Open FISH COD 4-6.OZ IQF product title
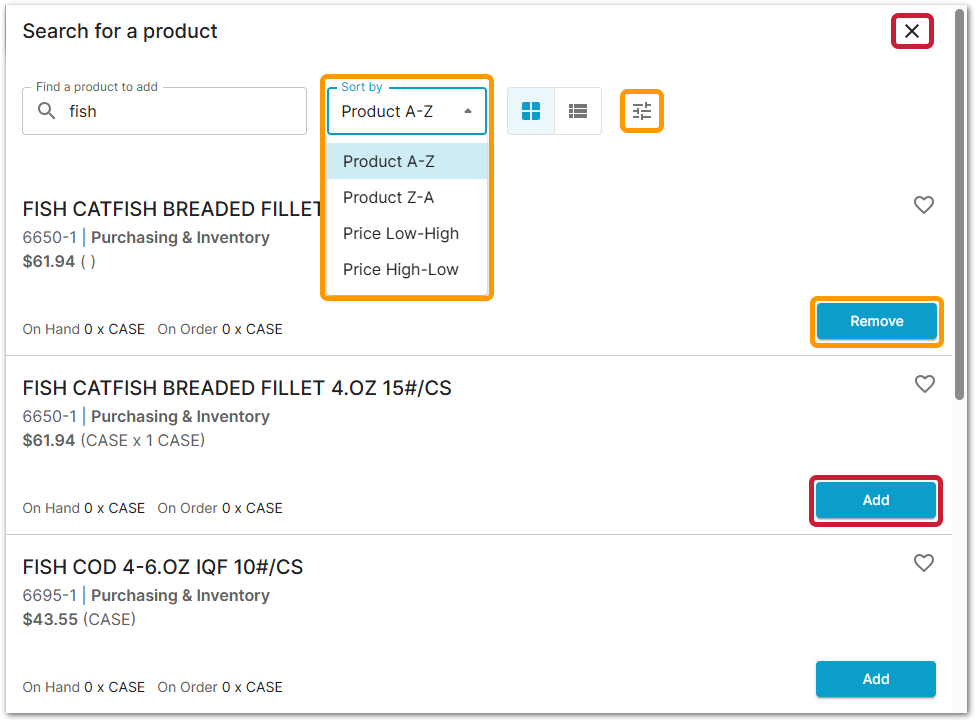 pos(163,567)
